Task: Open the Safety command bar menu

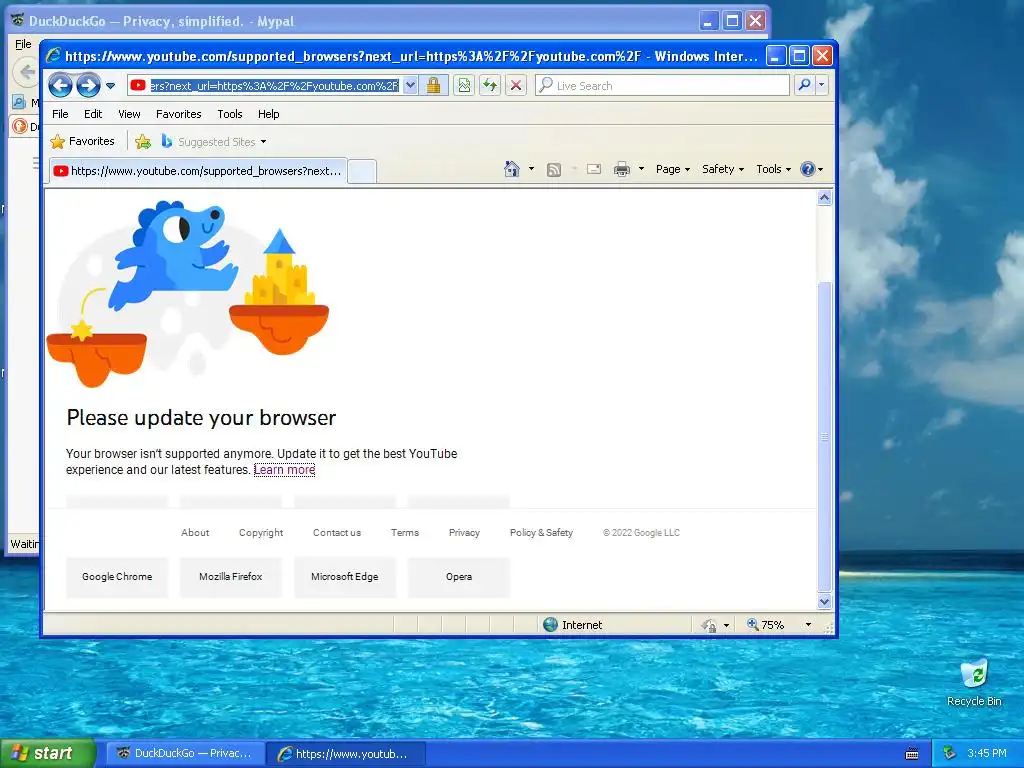Action: [x=722, y=169]
